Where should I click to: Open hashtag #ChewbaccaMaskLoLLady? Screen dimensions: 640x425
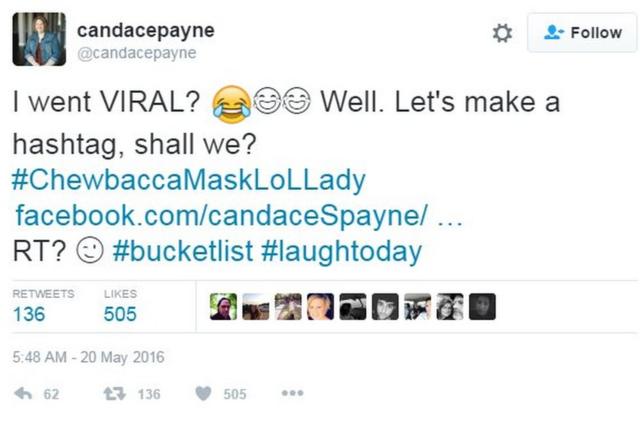(x=189, y=180)
